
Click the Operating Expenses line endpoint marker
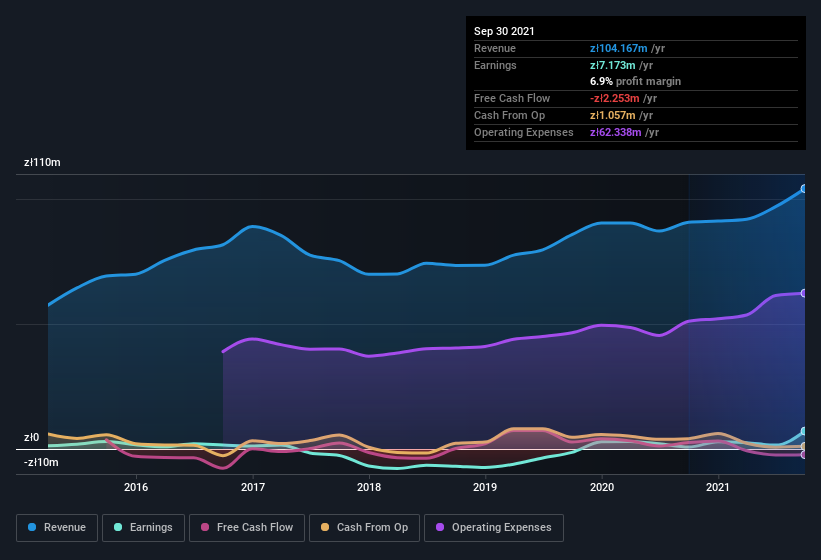tap(804, 293)
